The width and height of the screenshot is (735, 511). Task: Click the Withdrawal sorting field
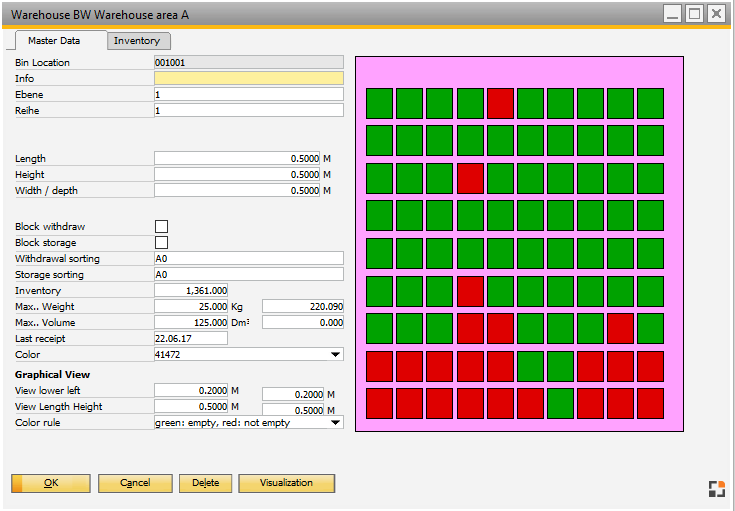pos(248,259)
